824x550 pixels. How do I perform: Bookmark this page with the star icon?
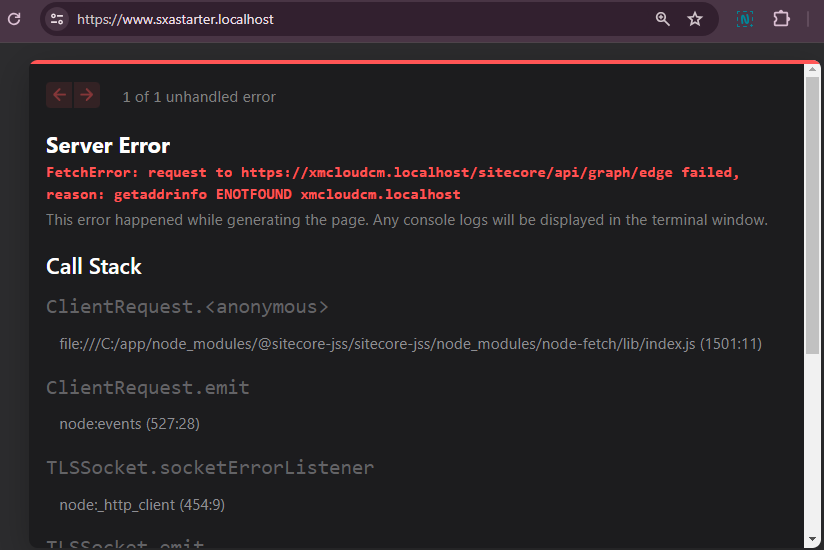[x=695, y=19]
